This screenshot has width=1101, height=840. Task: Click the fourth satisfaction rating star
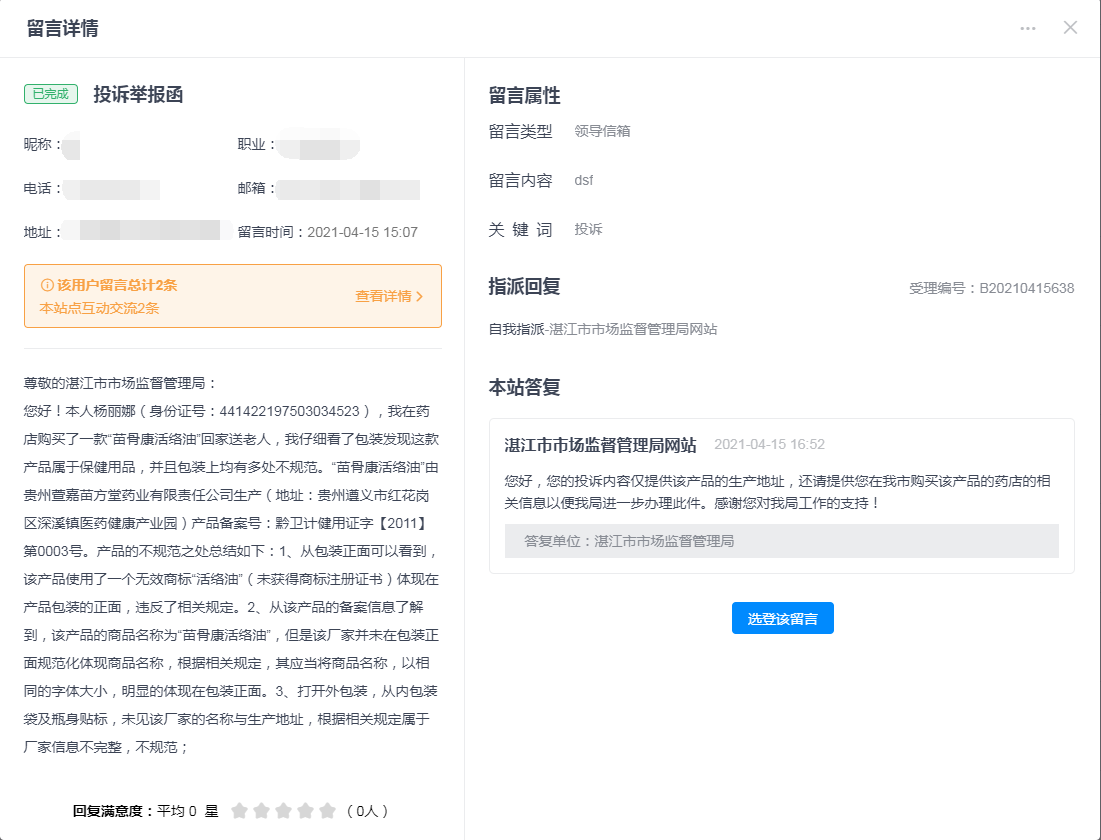pyautogui.click(x=305, y=811)
